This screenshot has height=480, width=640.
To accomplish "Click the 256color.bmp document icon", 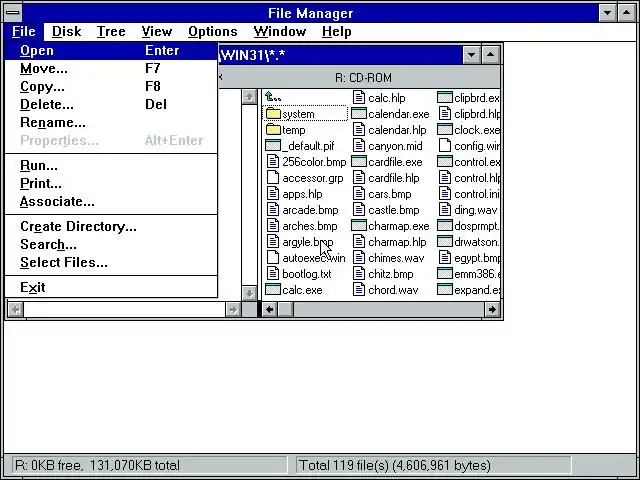I will click(273, 162).
